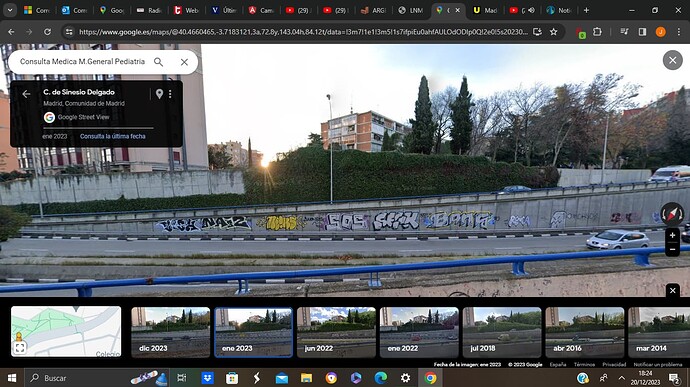Viewport: 690px width, 387px height.
Task: Click the browser forward arrow
Action: [x=29, y=32]
